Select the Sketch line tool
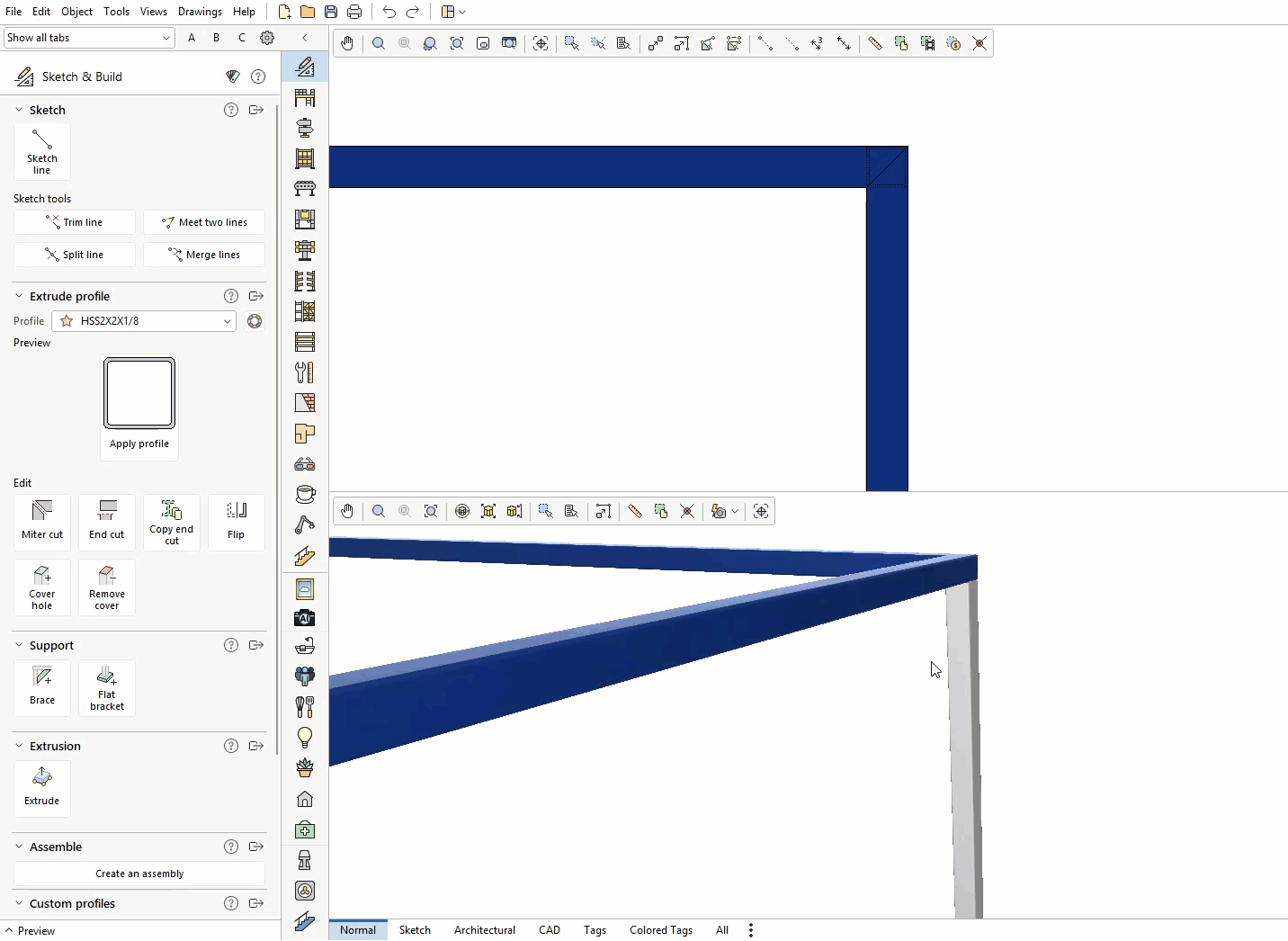 pyautogui.click(x=42, y=152)
